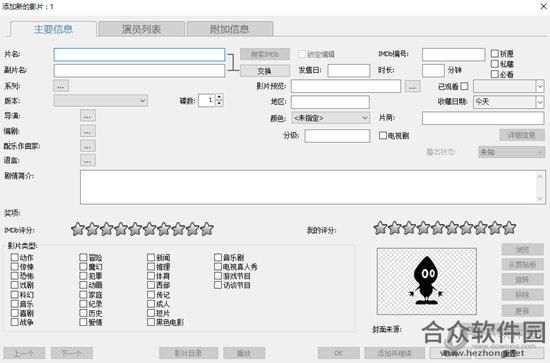Set IMDb评分 to the last star

point(207,229)
